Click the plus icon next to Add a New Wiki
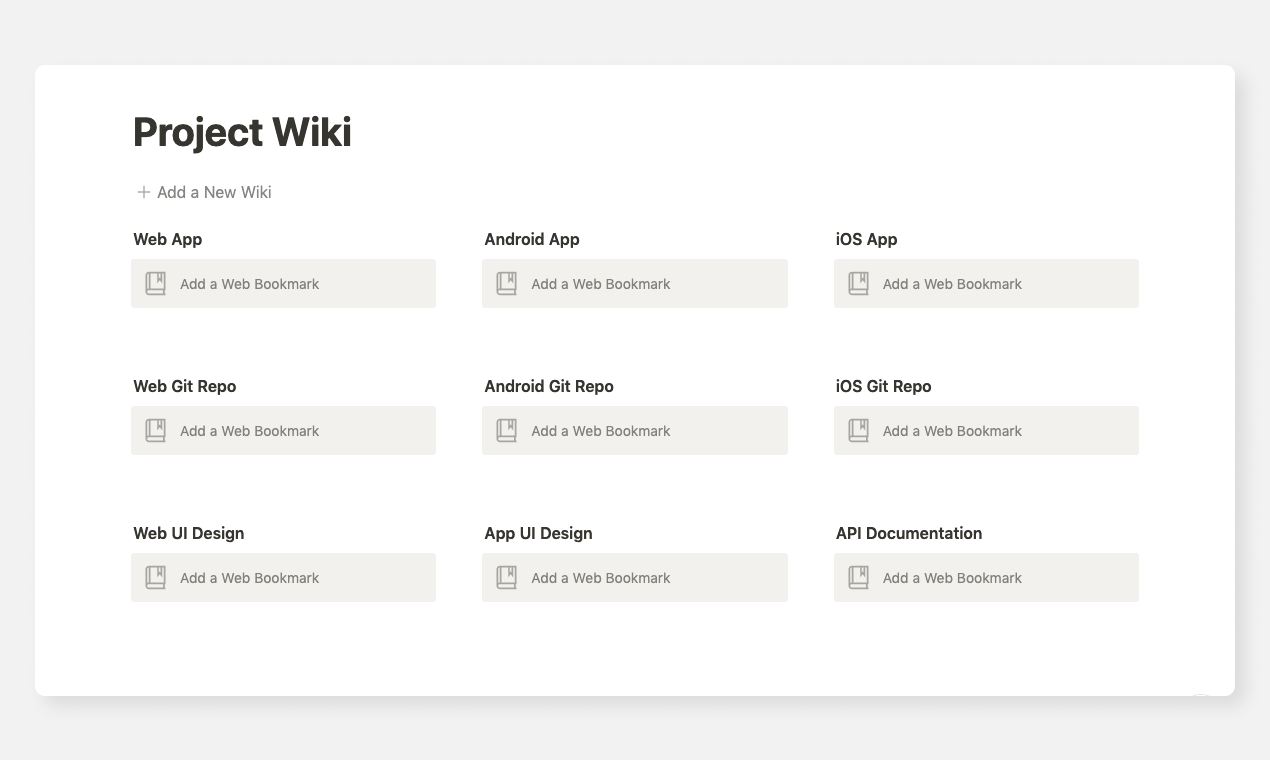The width and height of the screenshot is (1270, 760). click(x=143, y=191)
